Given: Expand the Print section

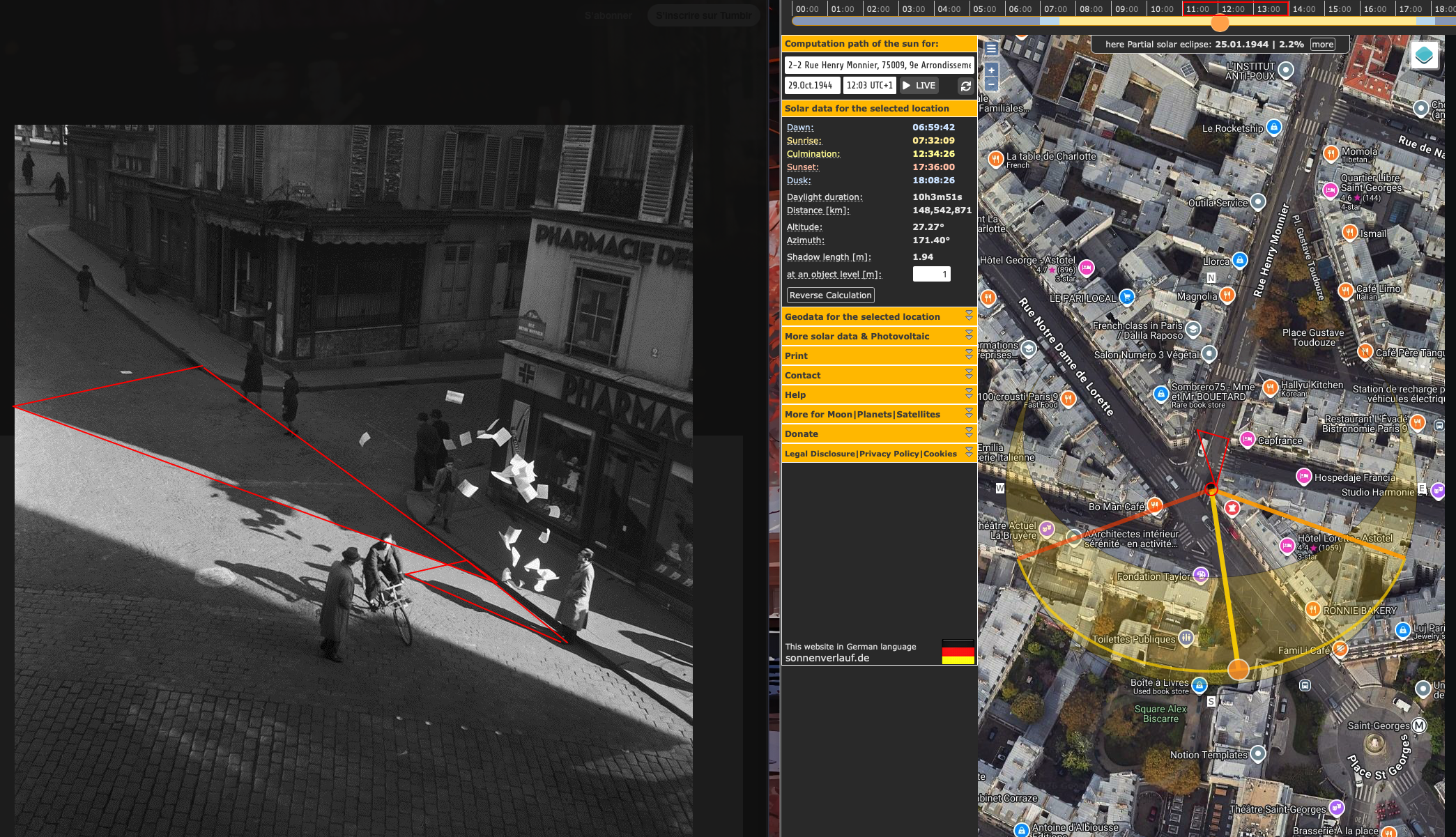Looking at the screenshot, I should pos(879,355).
